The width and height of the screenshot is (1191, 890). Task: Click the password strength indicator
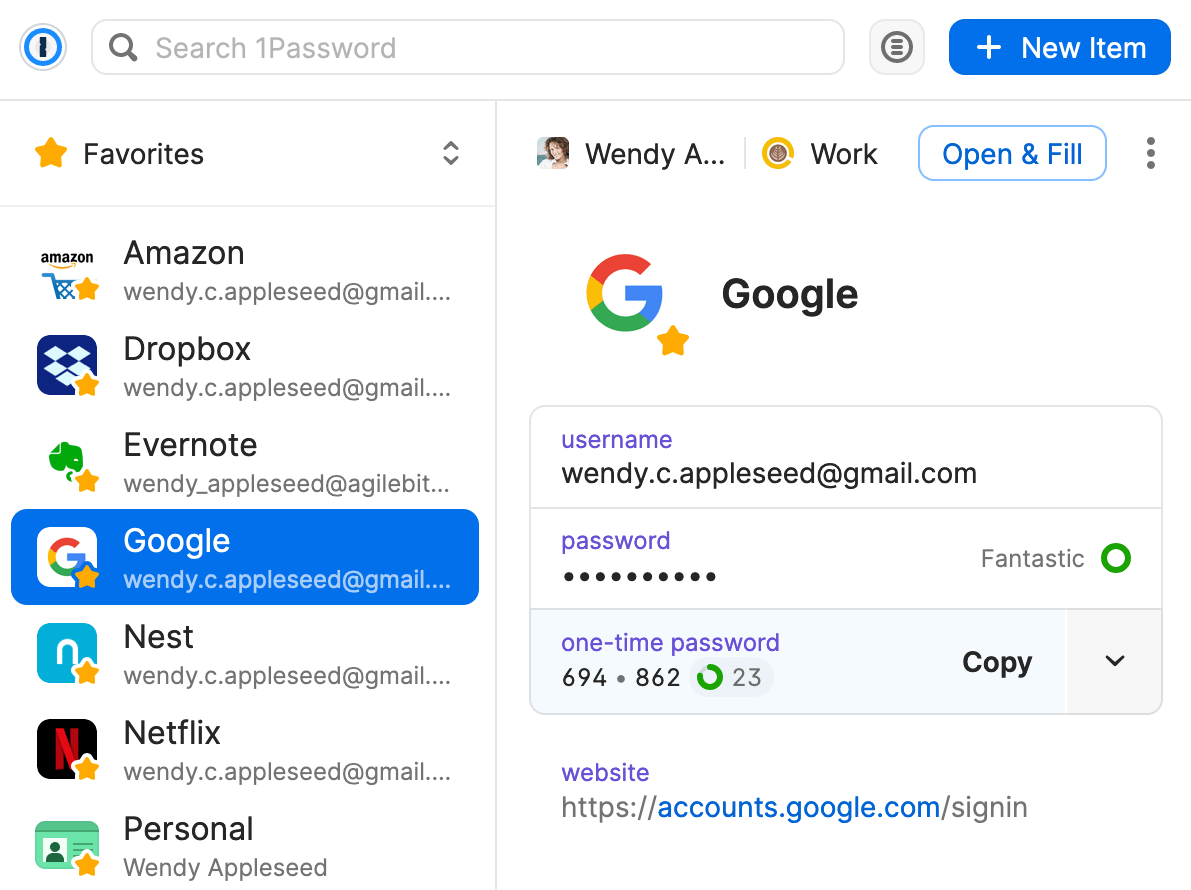pyautogui.click(x=1116, y=558)
